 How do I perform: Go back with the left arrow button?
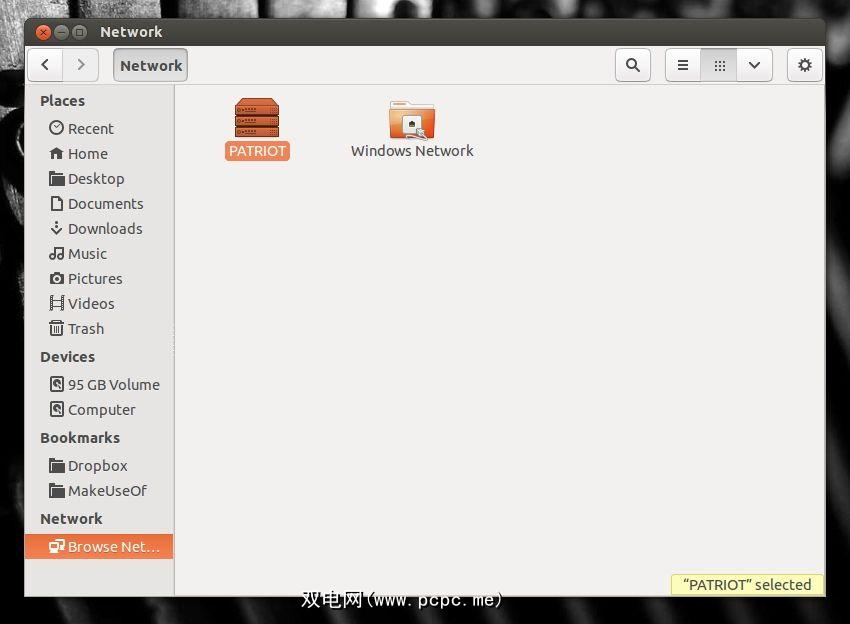[46, 65]
